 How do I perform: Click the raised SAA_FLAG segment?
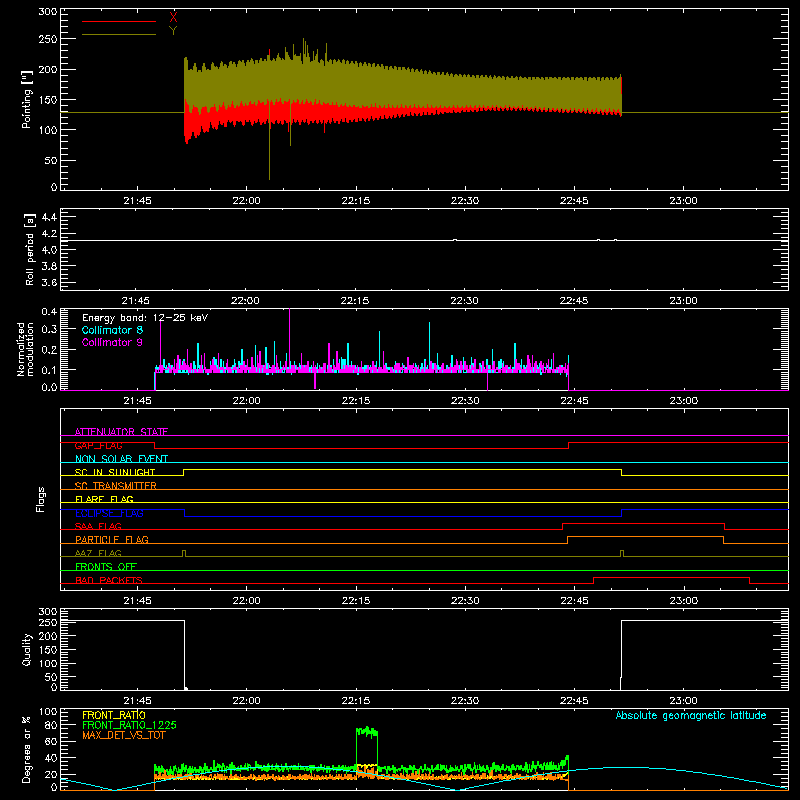[643, 523]
